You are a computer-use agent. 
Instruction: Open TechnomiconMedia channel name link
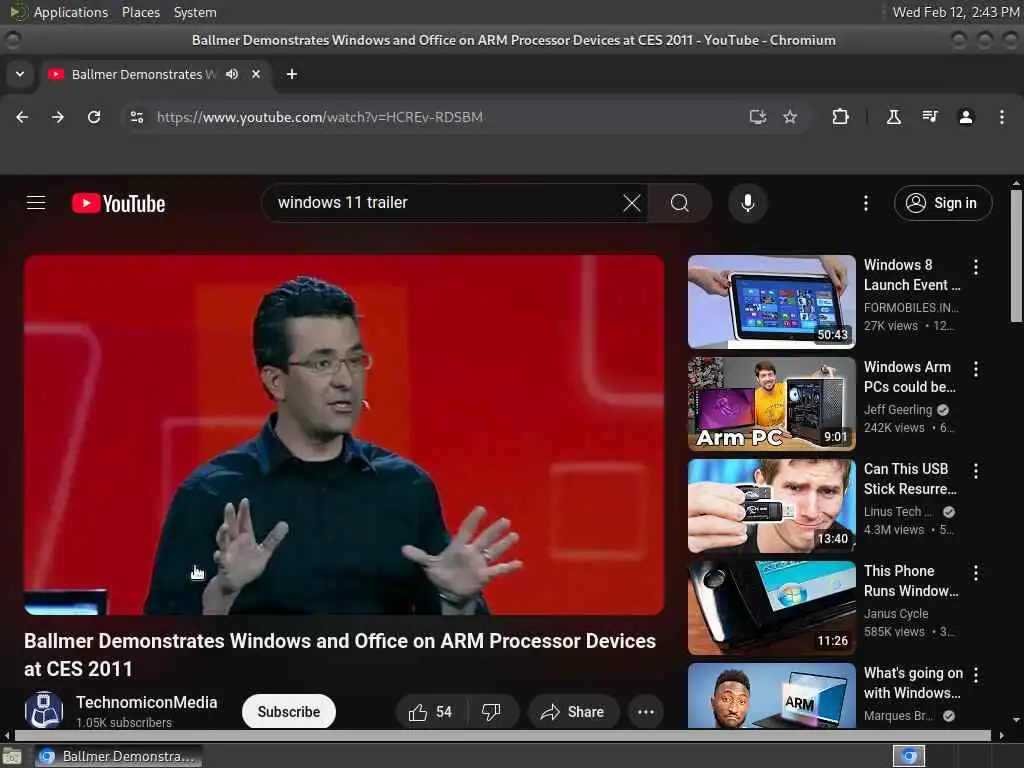pyautogui.click(x=146, y=703)
